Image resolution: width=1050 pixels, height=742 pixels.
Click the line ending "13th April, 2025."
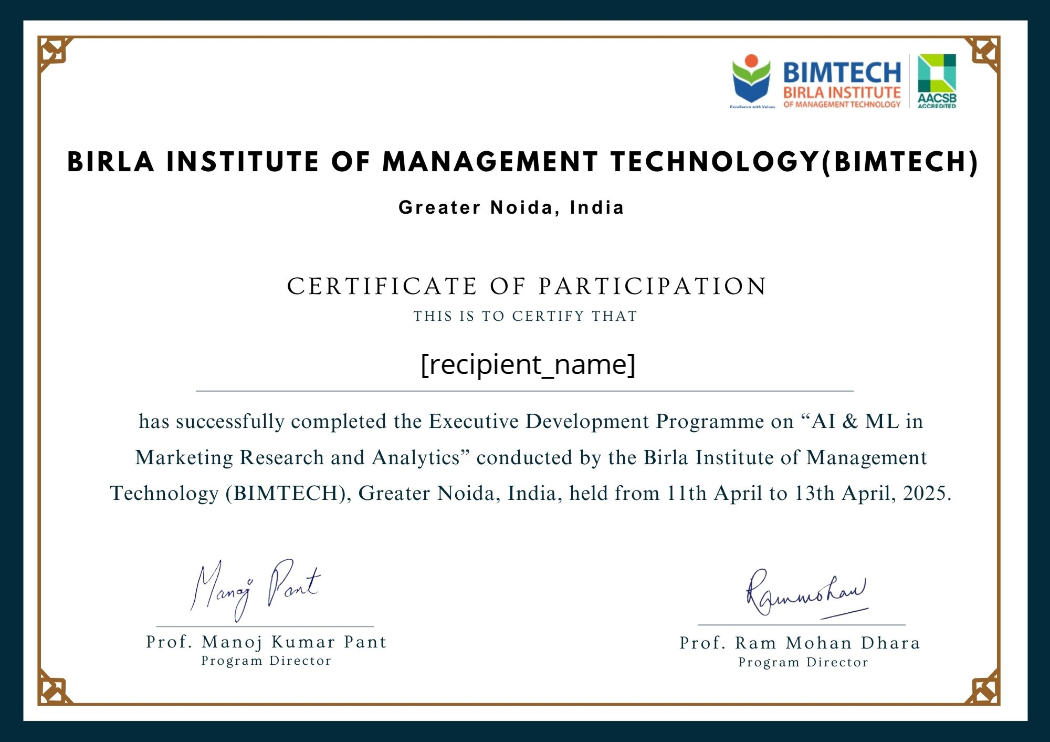click(x=530, y=494)
